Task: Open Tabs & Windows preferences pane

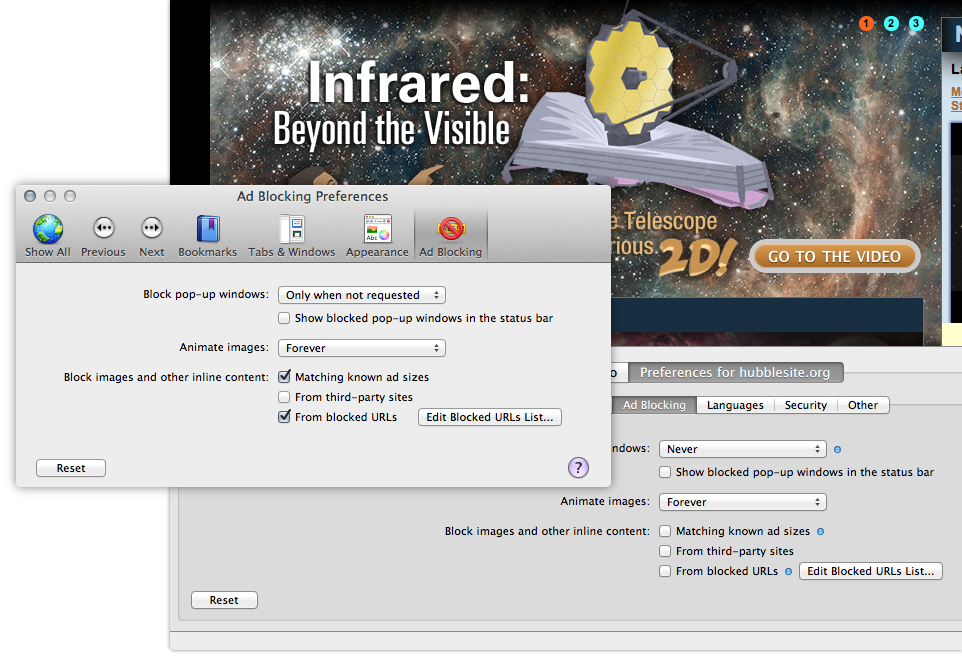Action: 291,230
